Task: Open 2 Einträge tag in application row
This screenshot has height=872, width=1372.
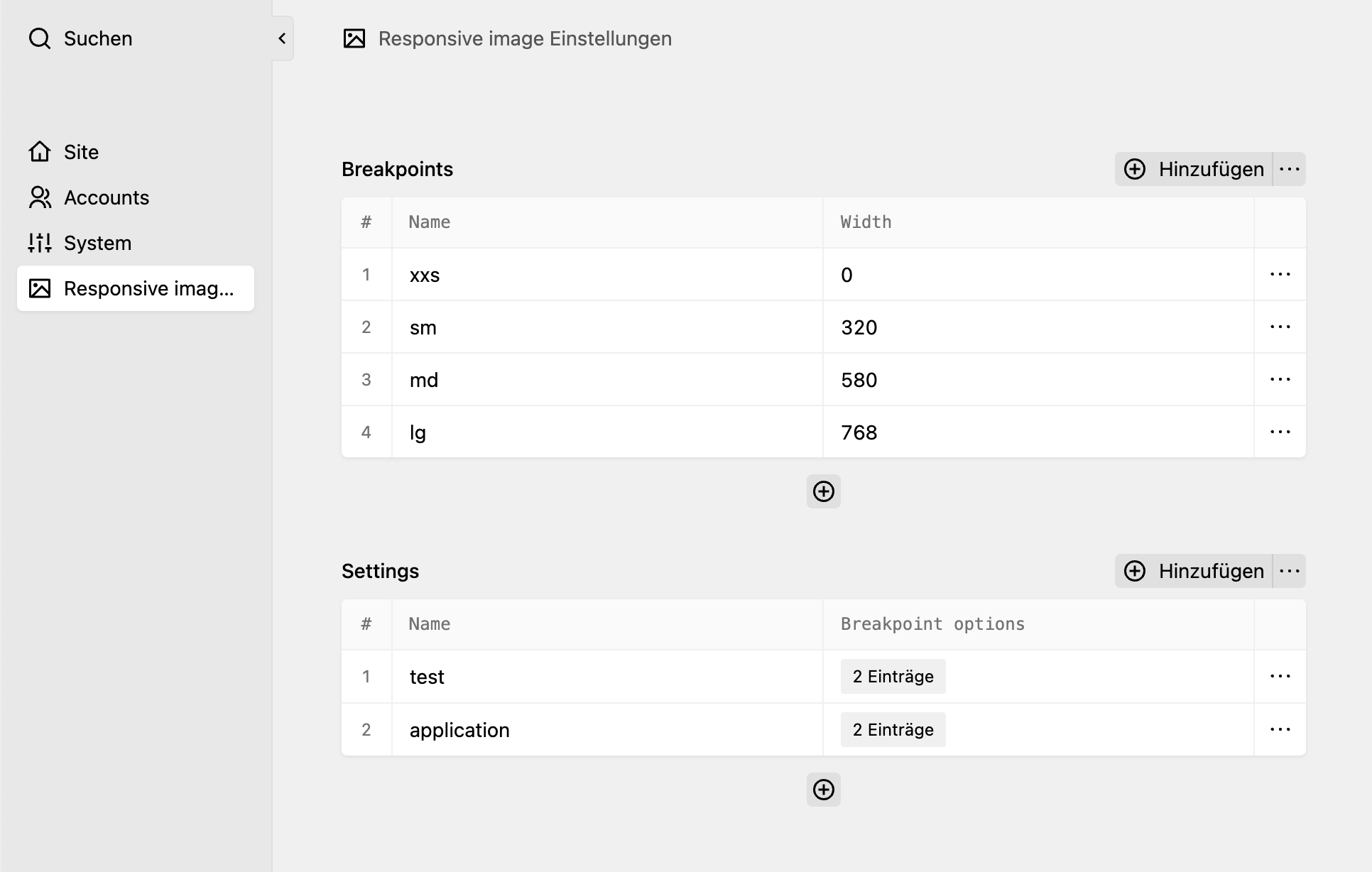Action: point(893,730)
